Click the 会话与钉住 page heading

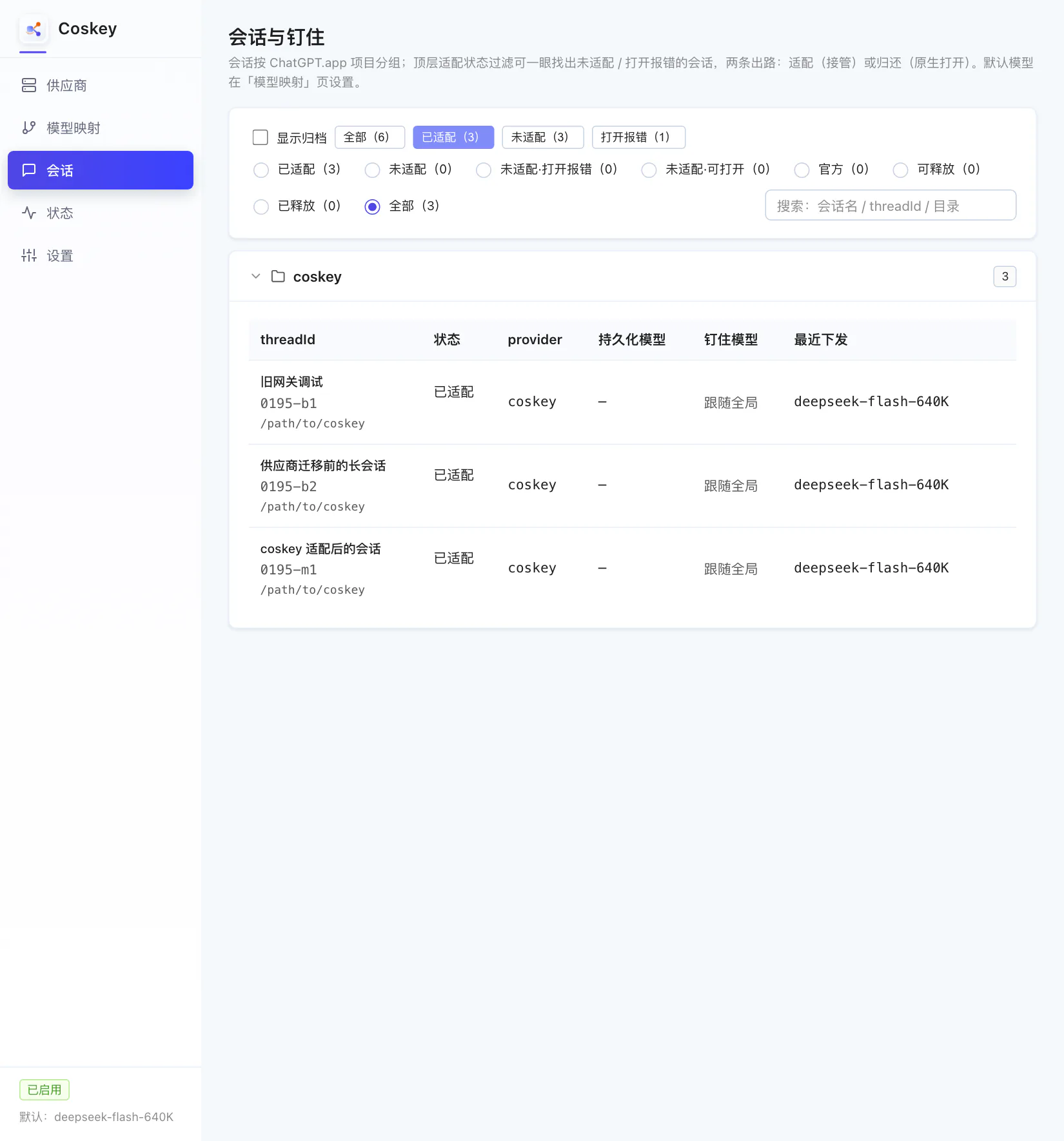pyautogui.click(x=277, y=37)
